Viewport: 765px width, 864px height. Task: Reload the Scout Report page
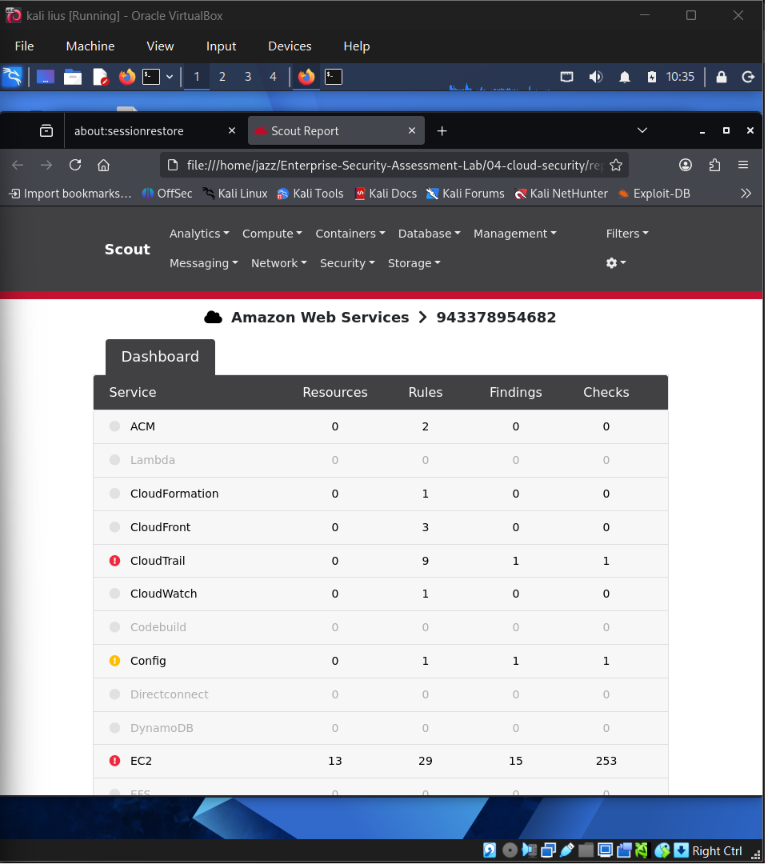point(75,165)
